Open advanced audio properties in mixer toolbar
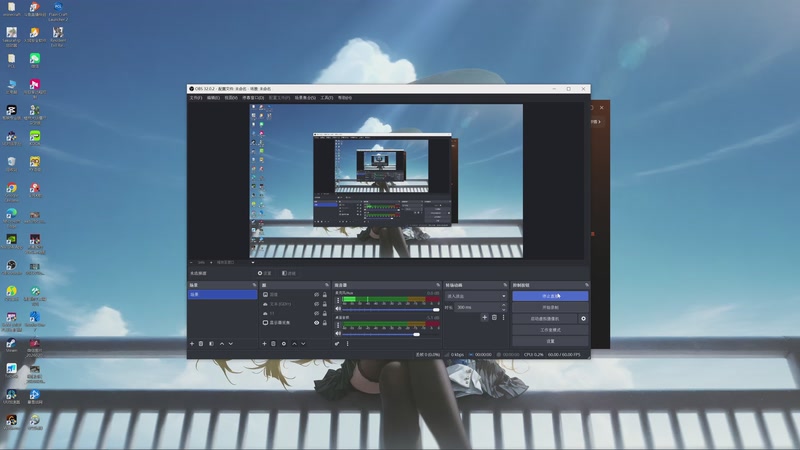The height and width of the screenshot is (450, 800). pyautogui.click(x=337, y=344)
